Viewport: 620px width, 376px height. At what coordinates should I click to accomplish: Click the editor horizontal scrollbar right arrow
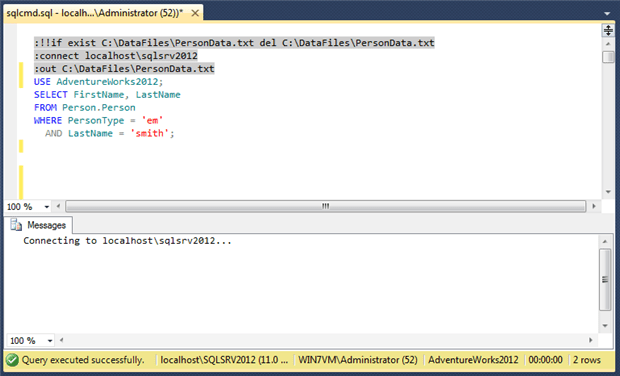(594, 206)
